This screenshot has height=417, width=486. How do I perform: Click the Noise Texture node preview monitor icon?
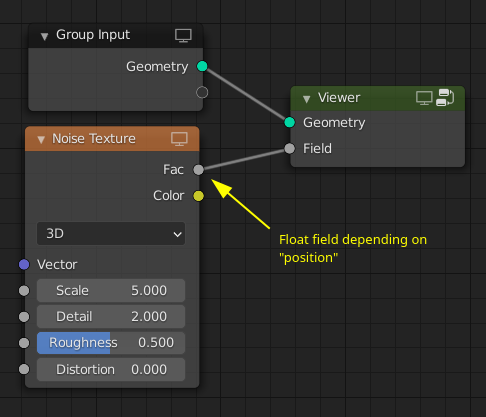[x=179, y=139]
